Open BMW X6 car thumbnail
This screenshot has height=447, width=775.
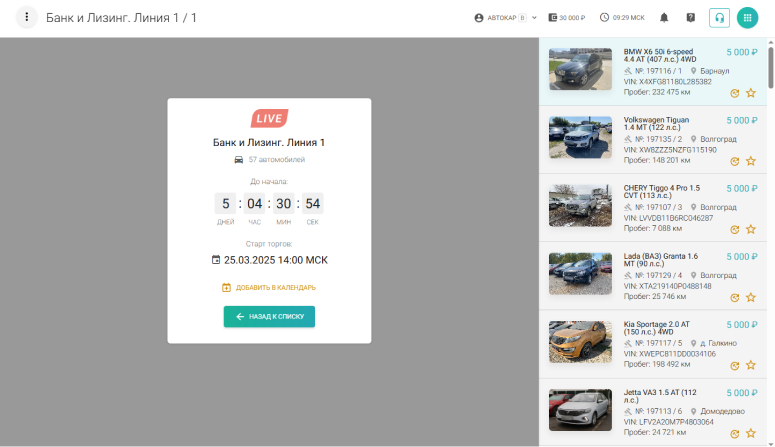point(580,70)
